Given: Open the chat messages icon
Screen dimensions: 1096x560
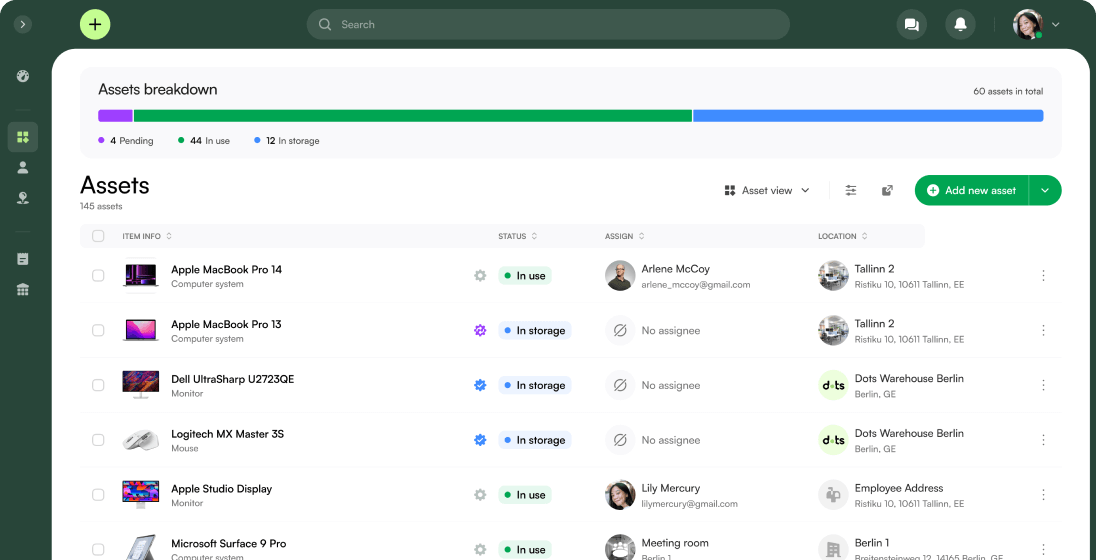Looking at the screenshot, I should point(911,24).
